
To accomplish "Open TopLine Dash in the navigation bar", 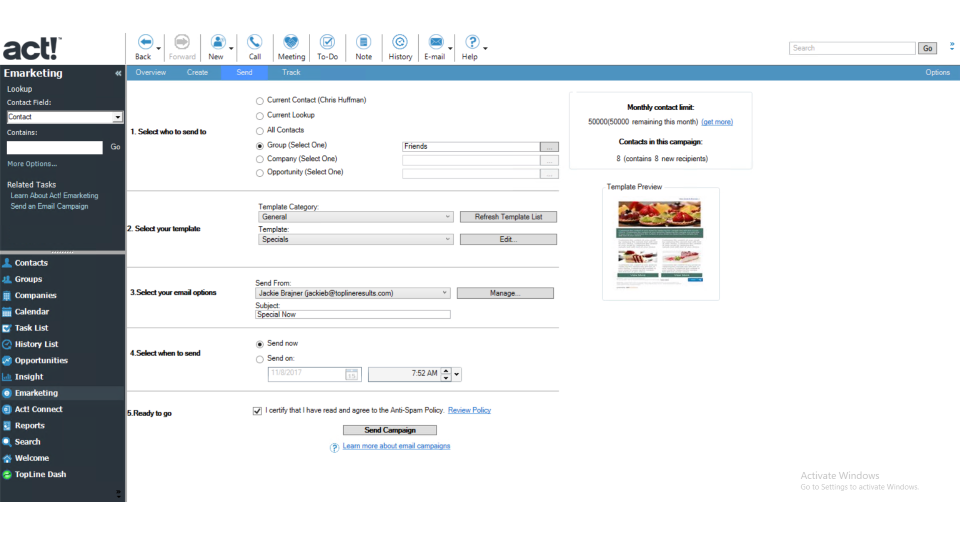I will pyautogui.click(x=40, y=474).
